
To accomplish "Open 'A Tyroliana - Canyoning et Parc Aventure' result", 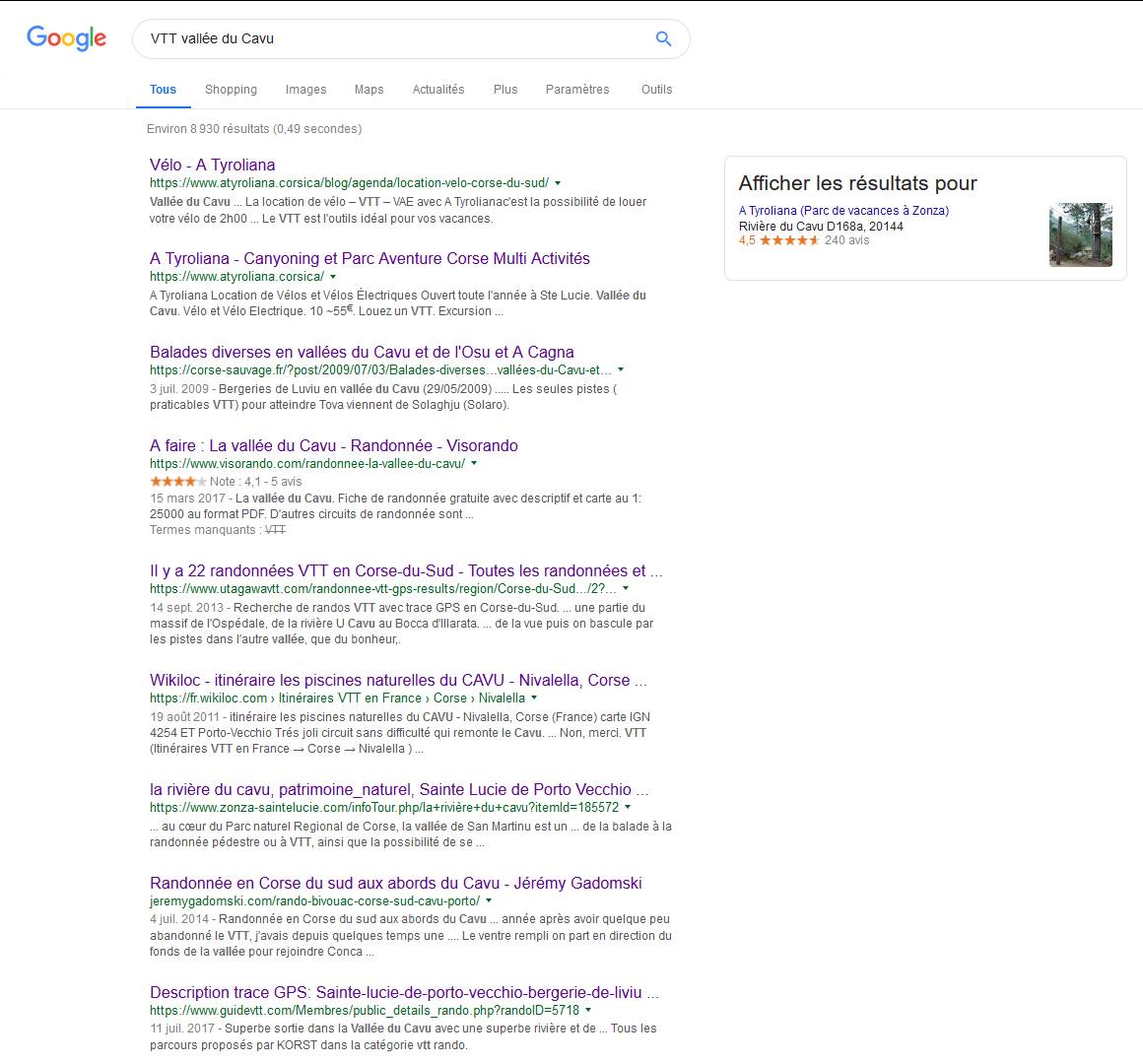I will point(370,258).
